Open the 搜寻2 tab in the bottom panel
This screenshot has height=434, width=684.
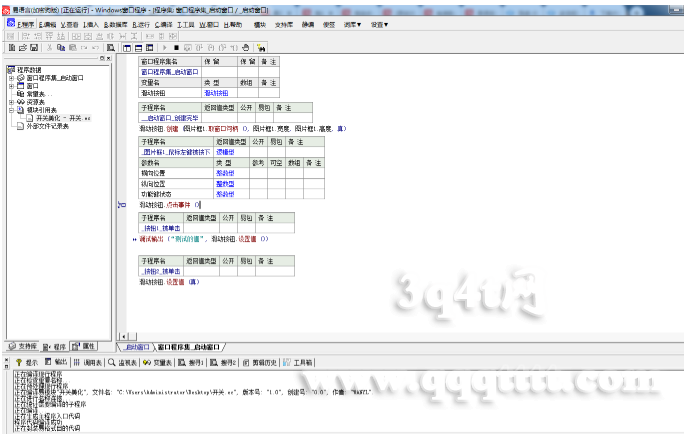tap(223, 362)
